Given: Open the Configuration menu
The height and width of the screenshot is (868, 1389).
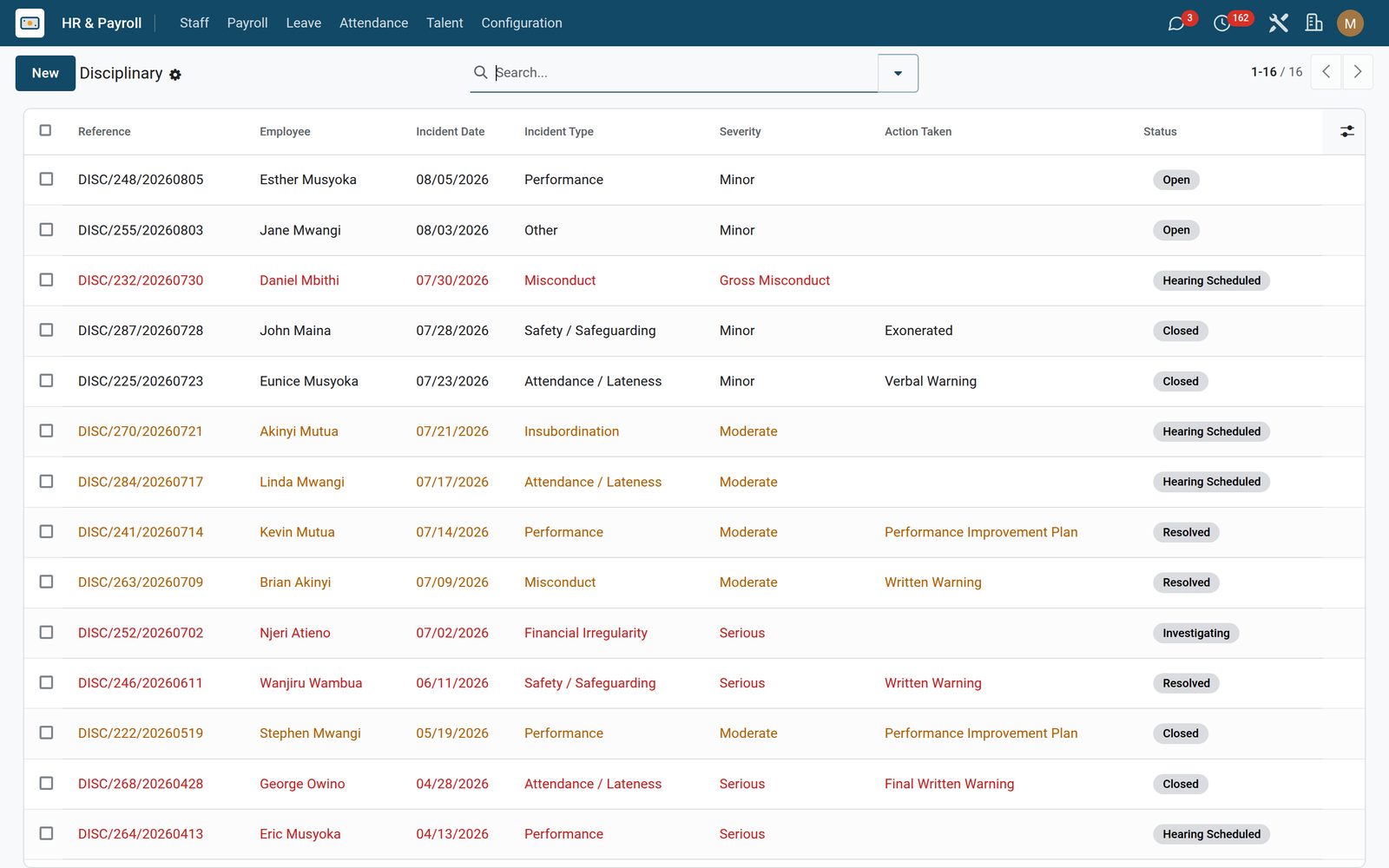Looking at the screenshot, I should coord(522,23).
